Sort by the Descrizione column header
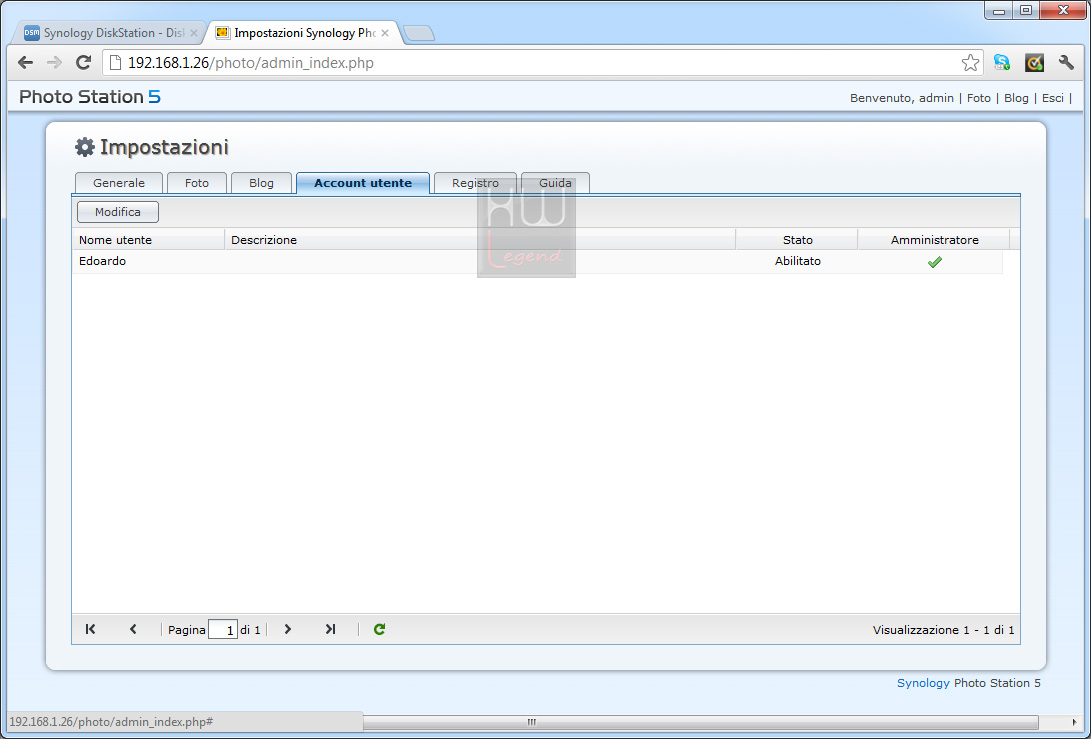The image size is (1091, 739). click(480, 240)
